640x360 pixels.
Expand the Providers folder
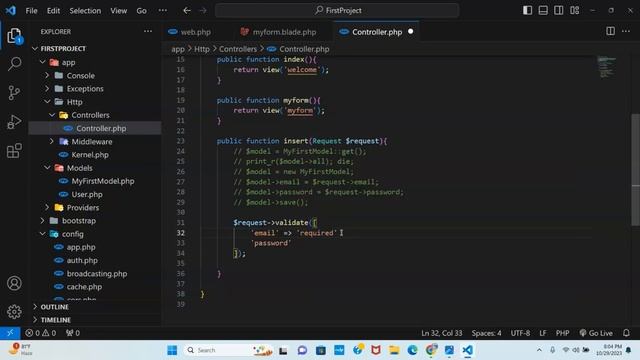coord(47,207)
